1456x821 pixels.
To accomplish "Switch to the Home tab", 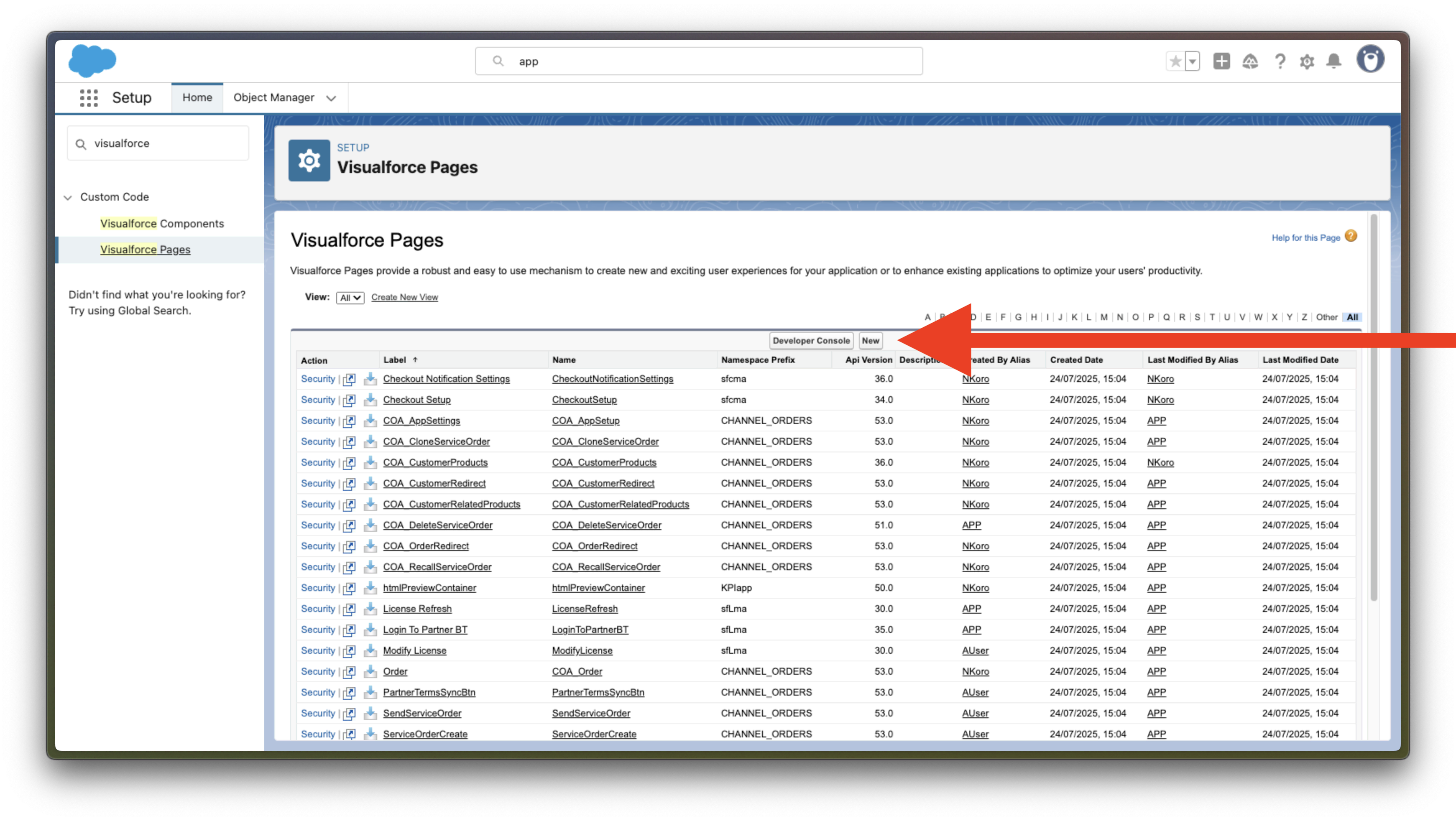I will click(x=197, y=97).
